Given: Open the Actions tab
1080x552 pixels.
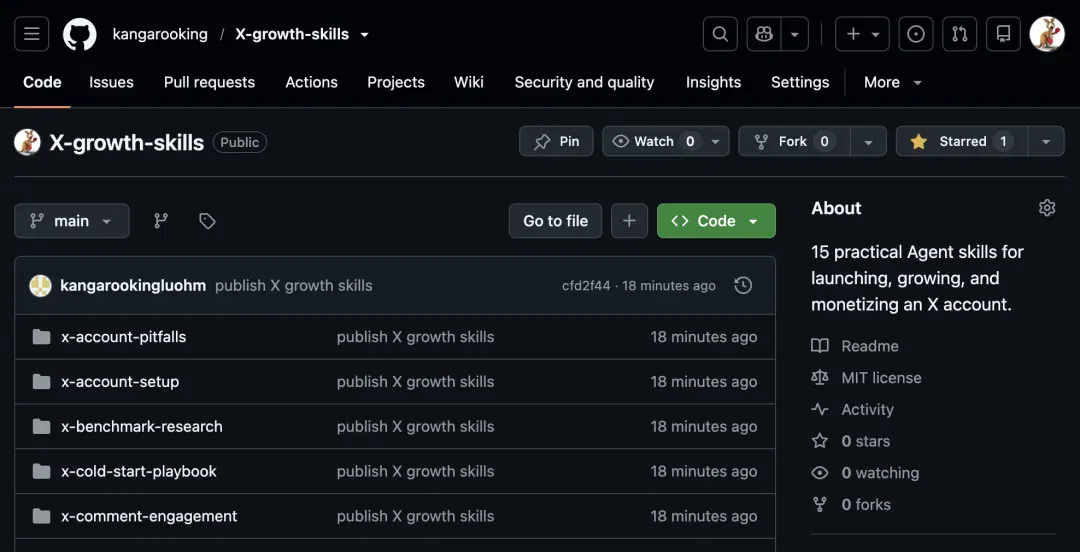Looking at the screenshot, I should coord(311,82).
